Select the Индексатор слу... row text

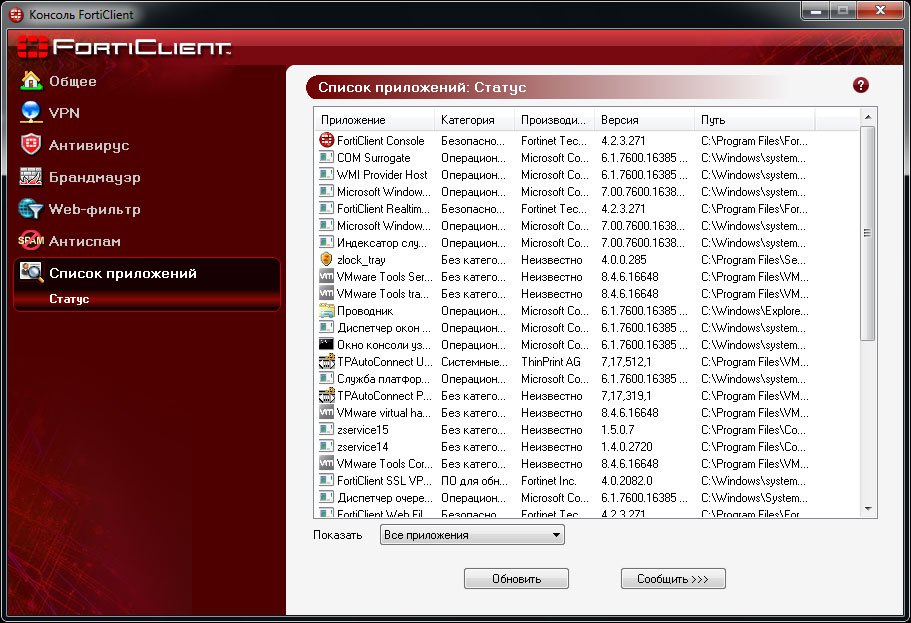coord(382,243)
